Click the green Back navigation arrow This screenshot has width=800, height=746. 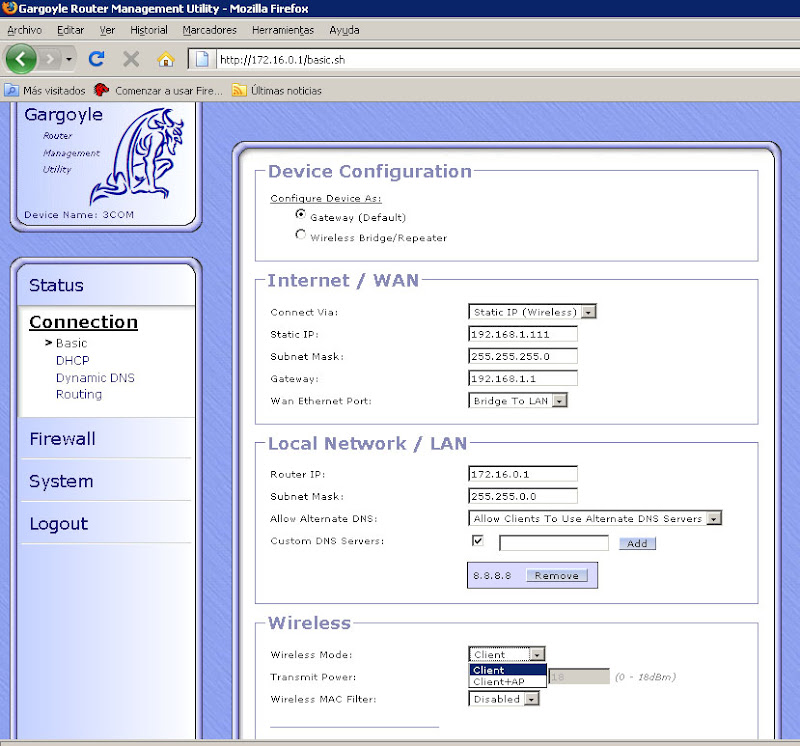tap(21, 59)
